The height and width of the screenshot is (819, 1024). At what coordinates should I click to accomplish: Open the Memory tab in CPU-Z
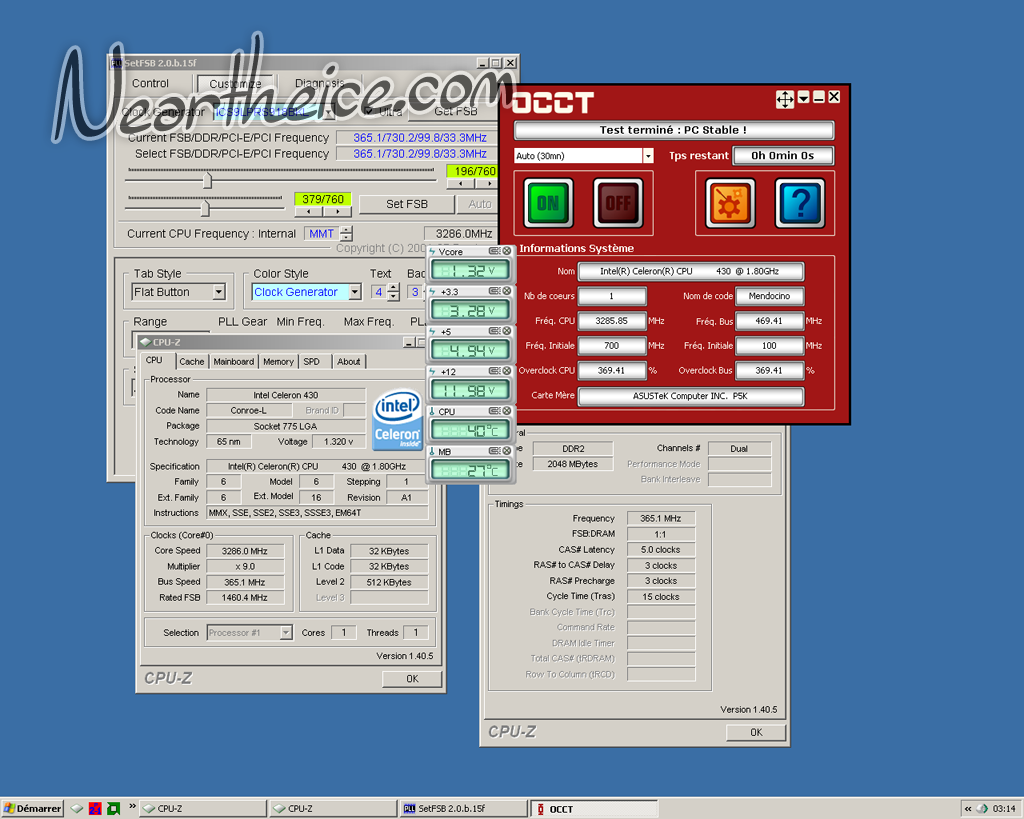(x=278, y=361)
